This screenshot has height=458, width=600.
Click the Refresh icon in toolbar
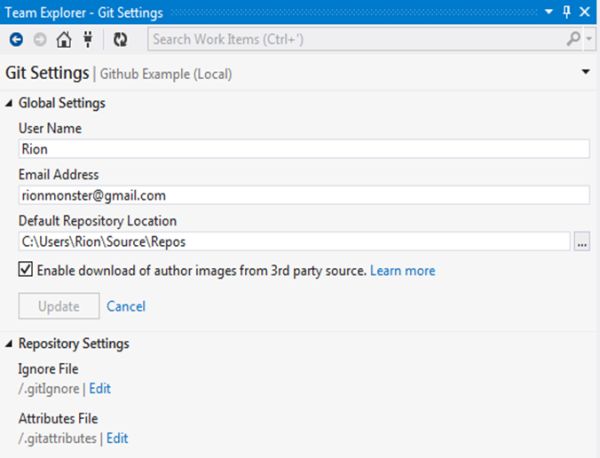point(121,40)
